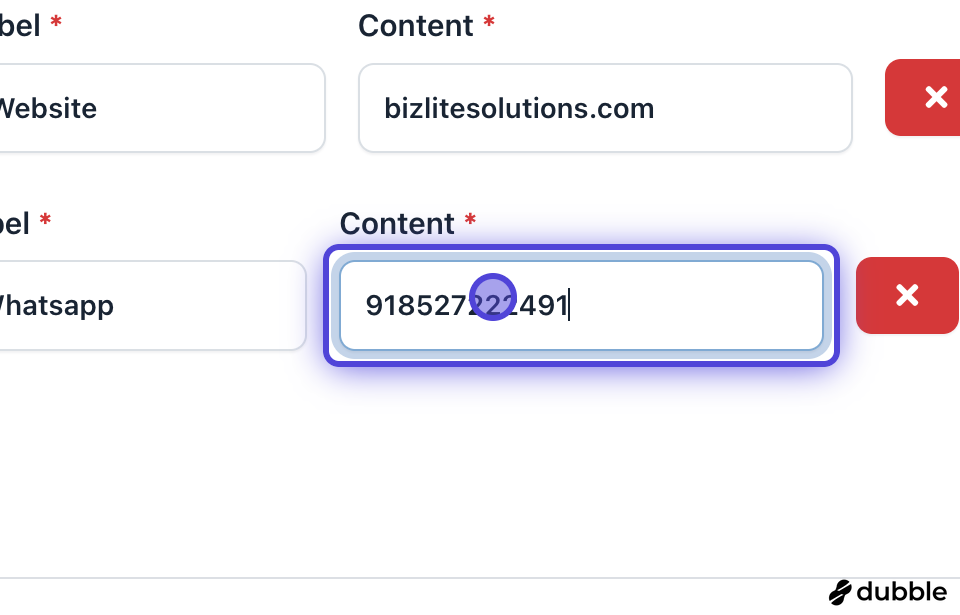Delete the Website row with red X
Image resolution: width=960 pixels, height=615 pixels.
(x=934, y=97)
